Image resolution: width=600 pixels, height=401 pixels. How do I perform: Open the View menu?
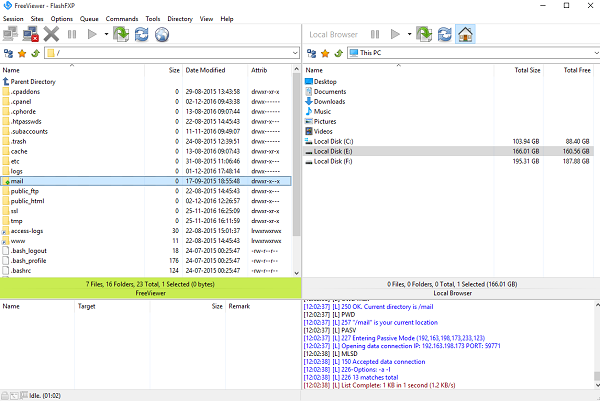[206, 19]
